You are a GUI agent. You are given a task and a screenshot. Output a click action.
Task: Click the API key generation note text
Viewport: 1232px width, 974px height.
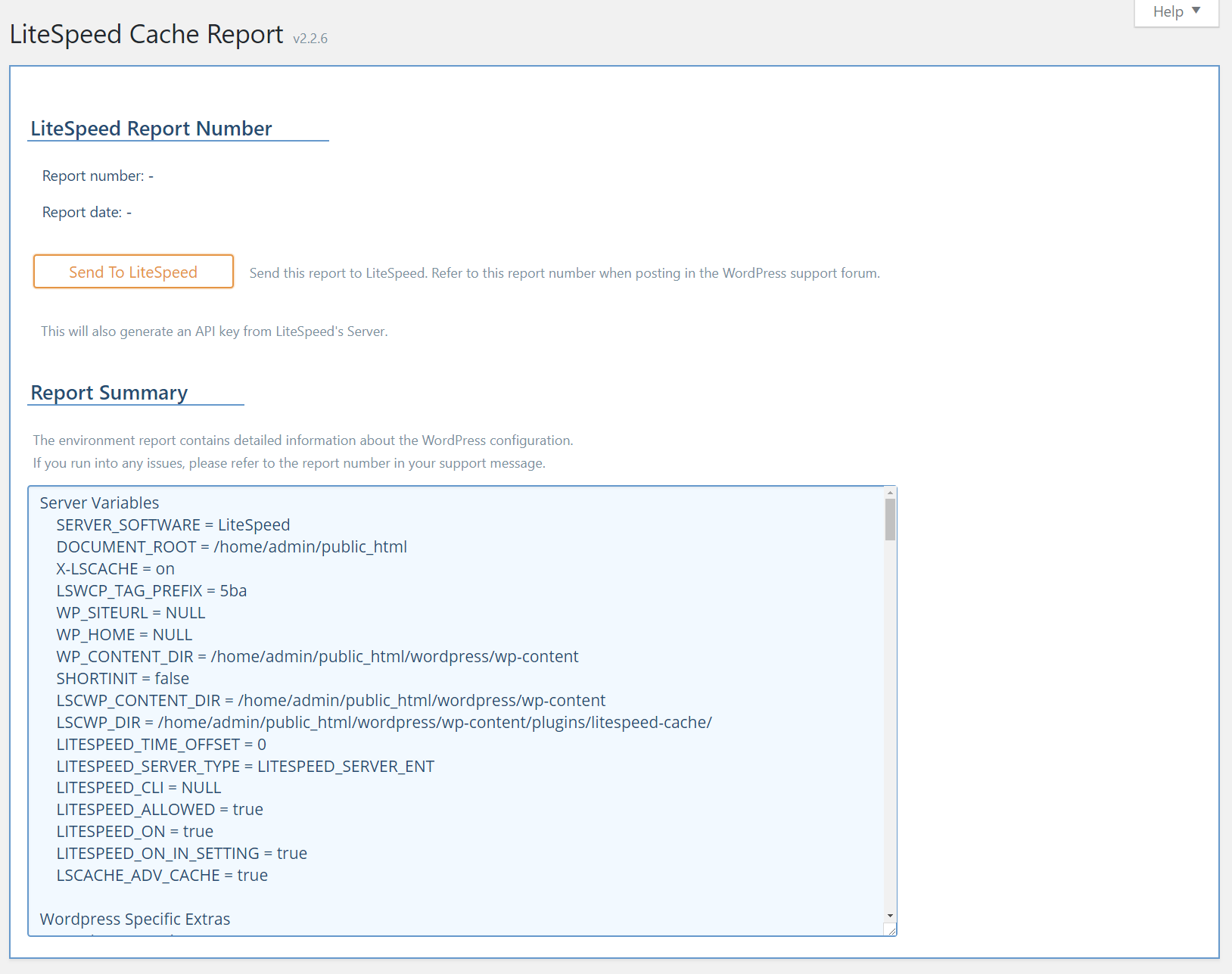click(x=214, y=331)
